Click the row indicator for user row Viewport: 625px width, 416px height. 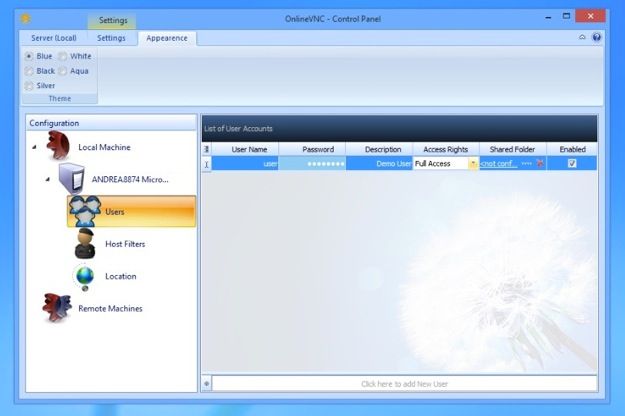(206, 164)
